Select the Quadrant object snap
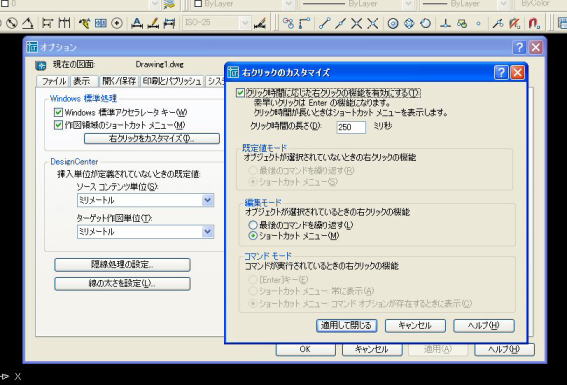This screenshot has width=567, height=385. [x=409, y=23]
